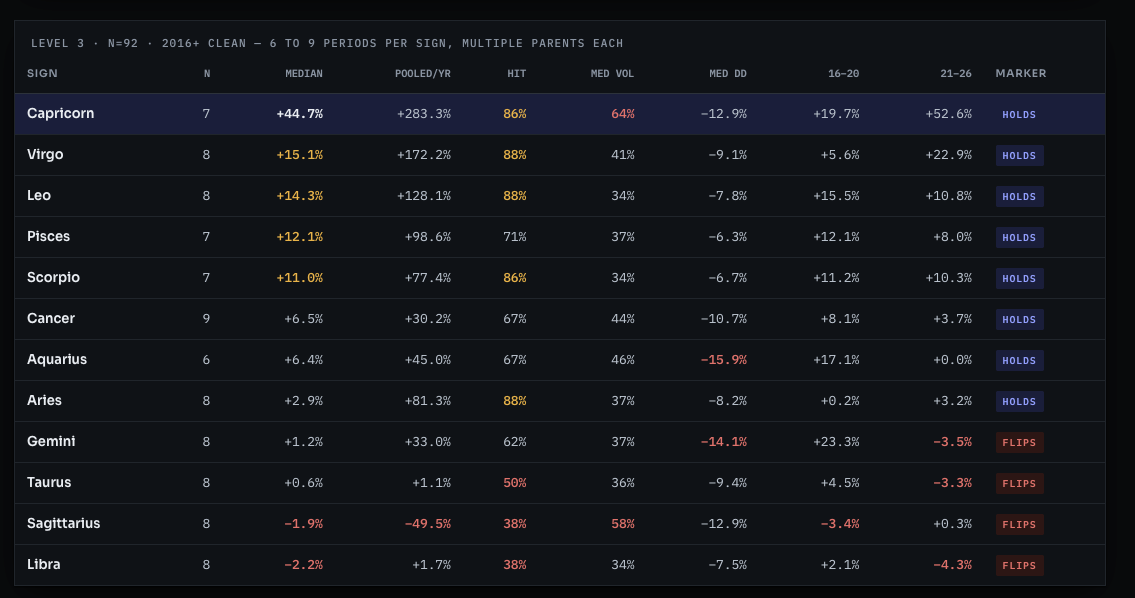
Task: Click FLIPS badge in Taurus row
Action: point(1019,484)
